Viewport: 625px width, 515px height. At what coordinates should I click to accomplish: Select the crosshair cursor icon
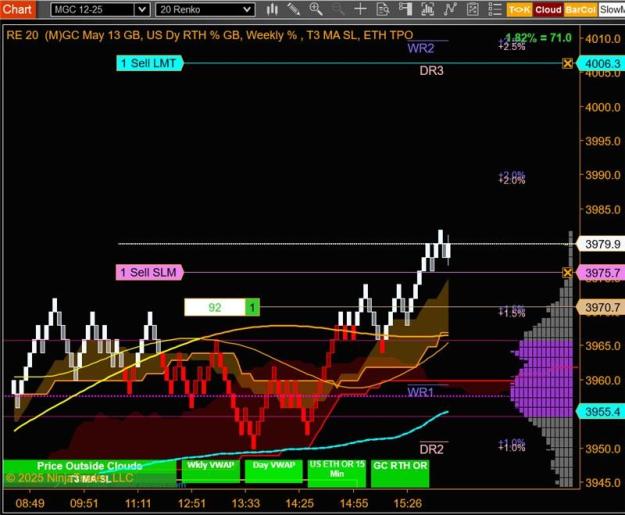360,9
